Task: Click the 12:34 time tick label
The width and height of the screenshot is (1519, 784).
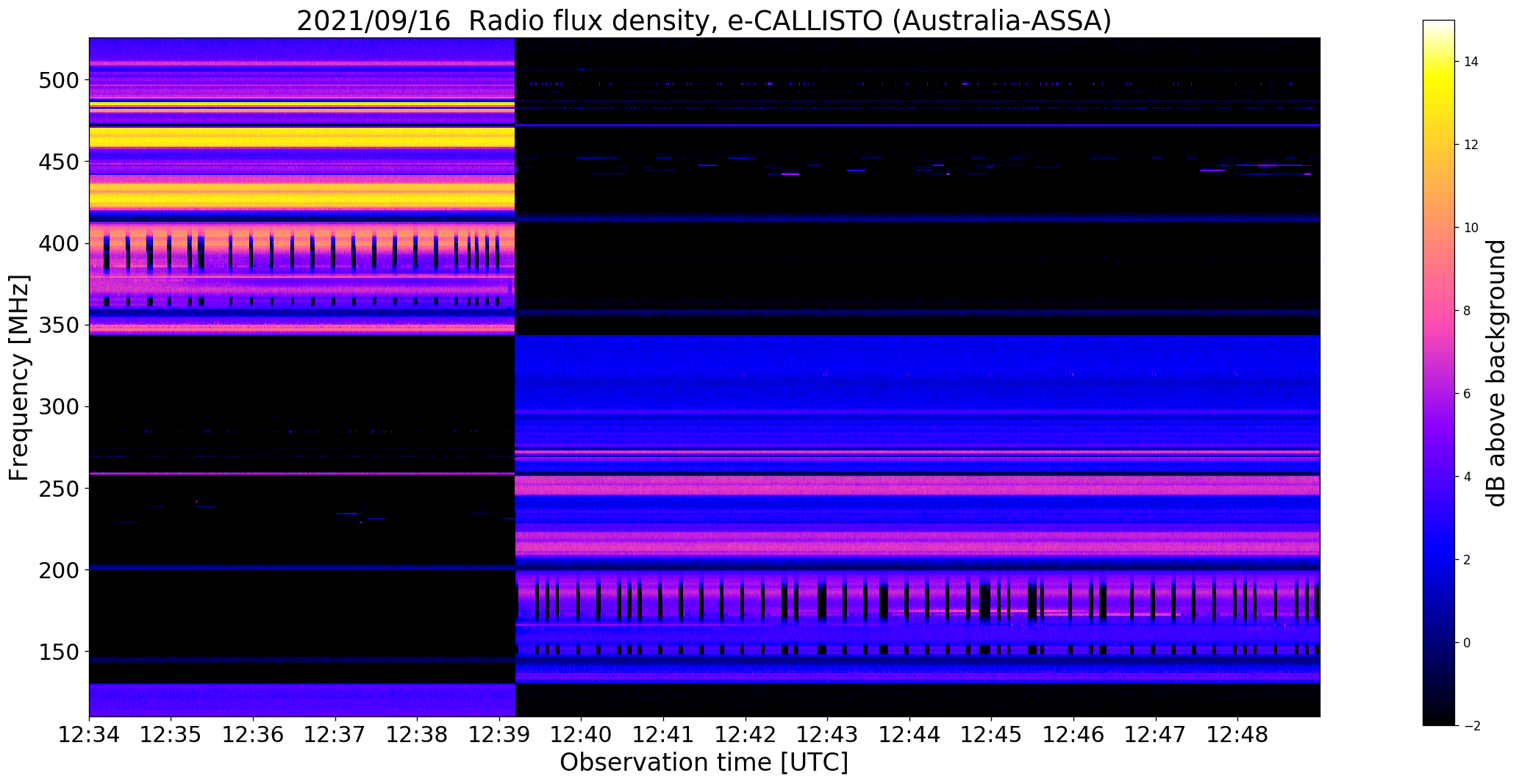Action: click(89, 735)
